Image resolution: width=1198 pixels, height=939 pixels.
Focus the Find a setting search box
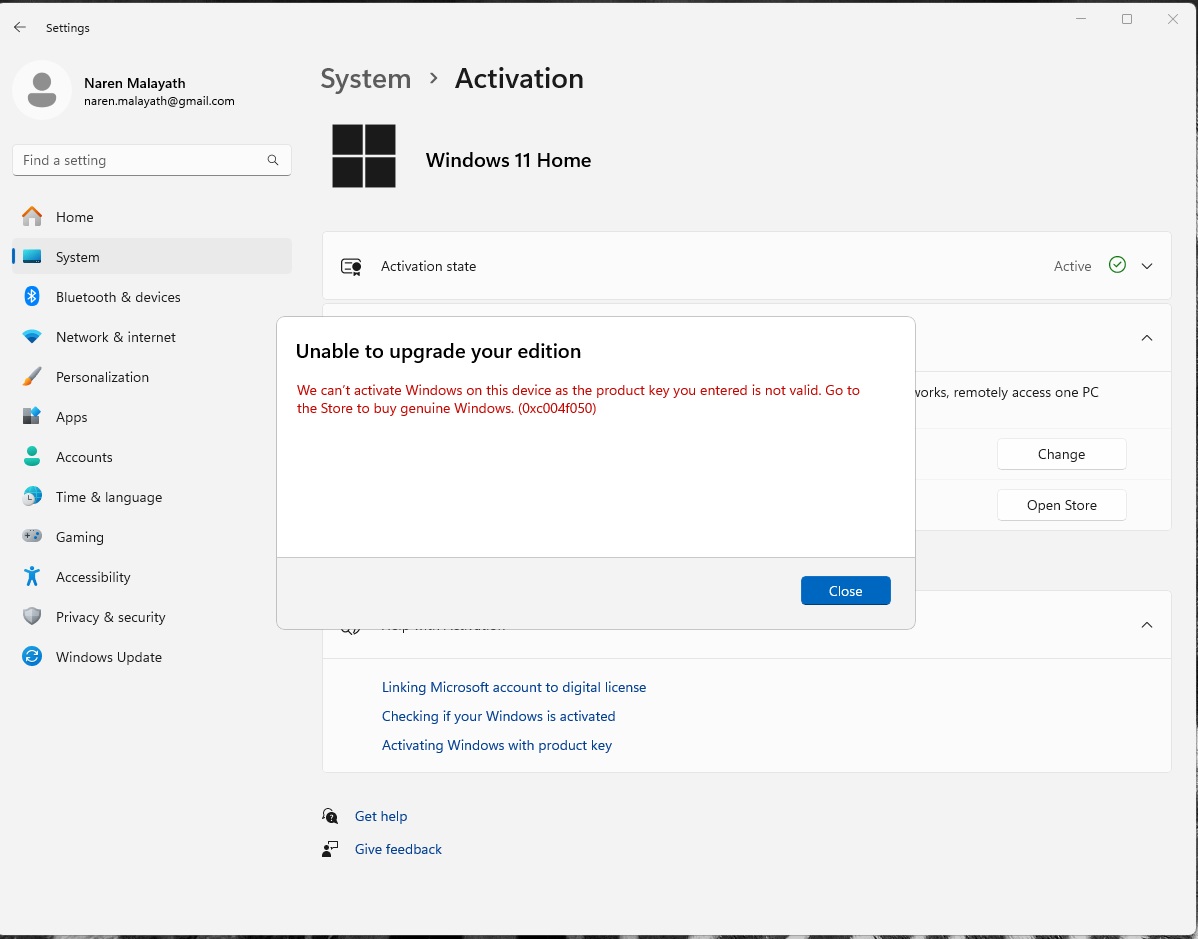click(151, 160)
